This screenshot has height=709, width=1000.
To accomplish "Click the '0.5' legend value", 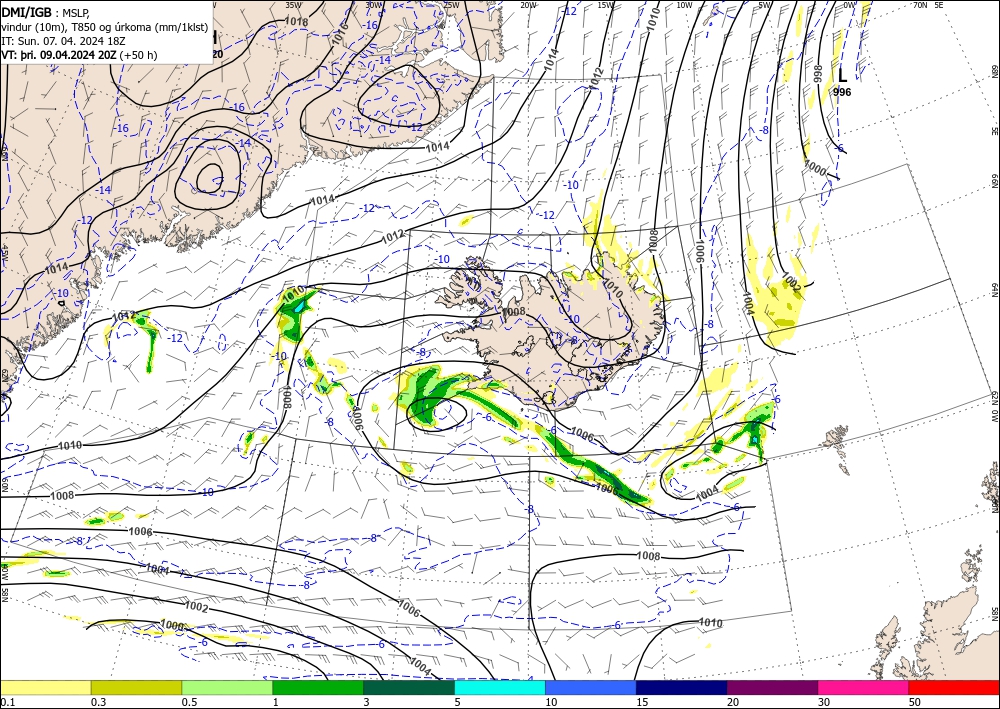I will 189,702.
